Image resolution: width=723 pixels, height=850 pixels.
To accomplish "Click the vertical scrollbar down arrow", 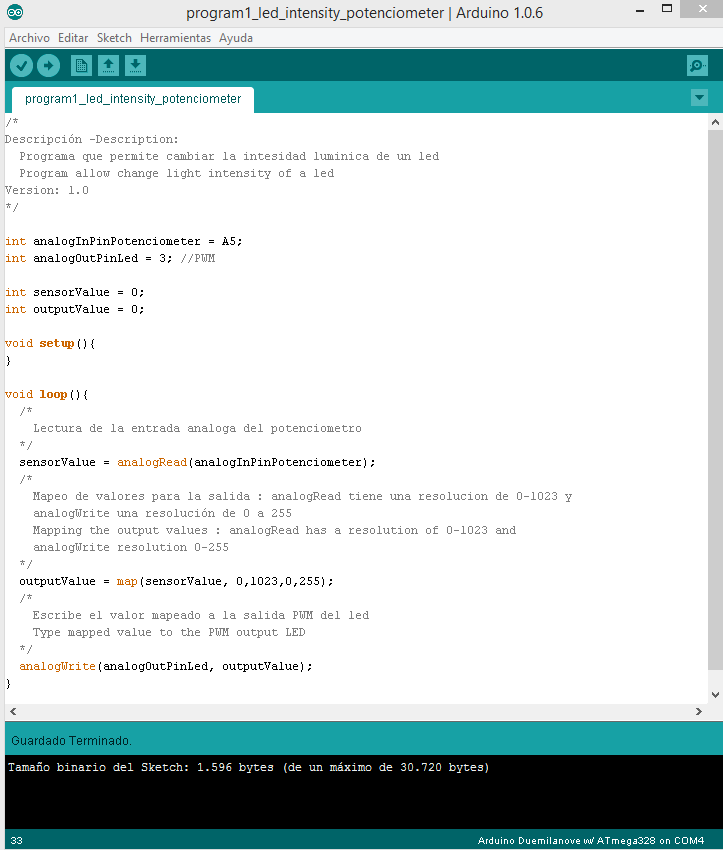I will (x=715, y=694).
